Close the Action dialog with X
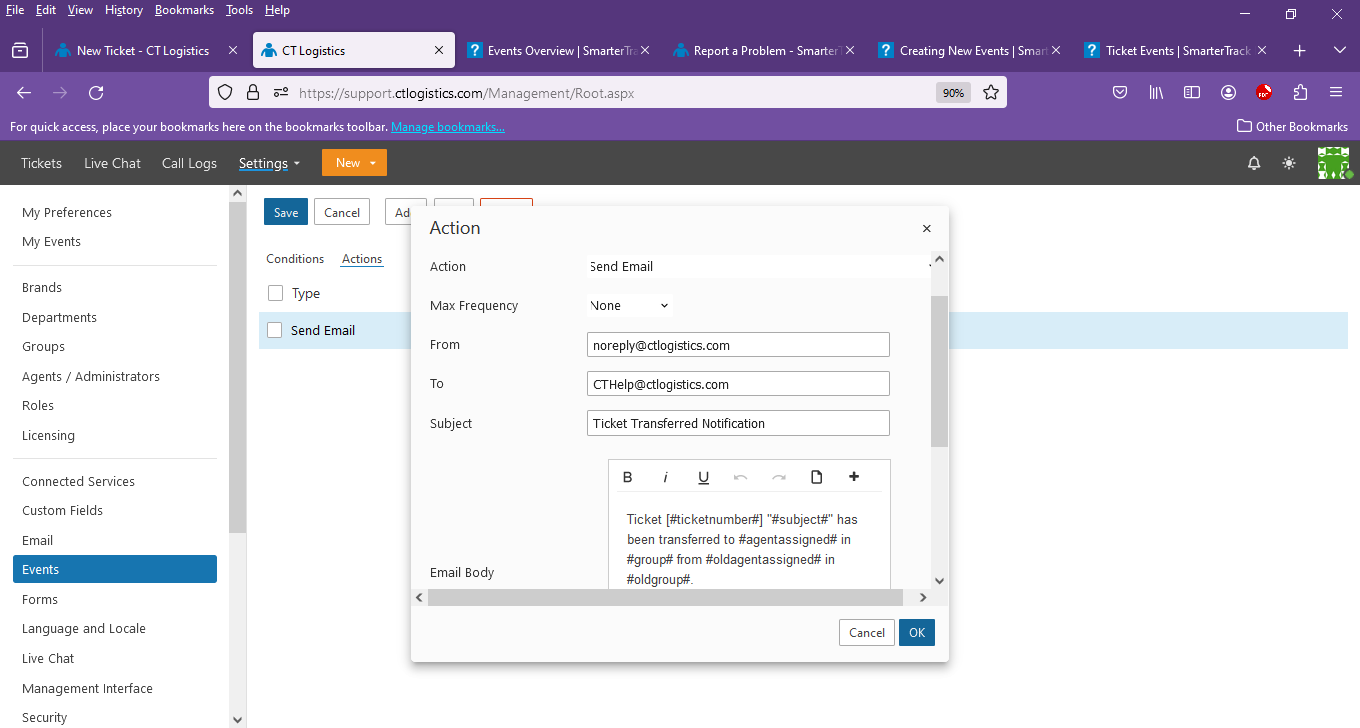This screenshot has height=728, width=1360. click(x=926, y=229)
